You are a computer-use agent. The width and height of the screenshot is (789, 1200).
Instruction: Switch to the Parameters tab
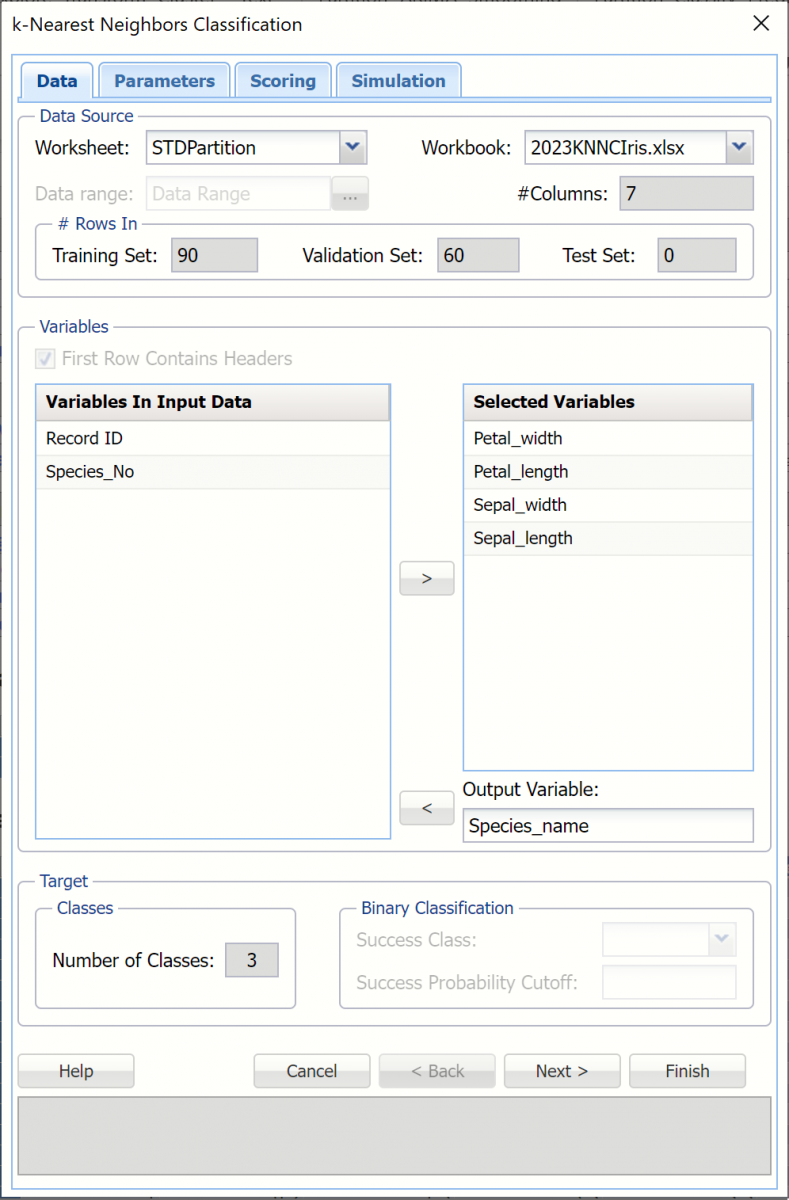(x=164, y=81)
